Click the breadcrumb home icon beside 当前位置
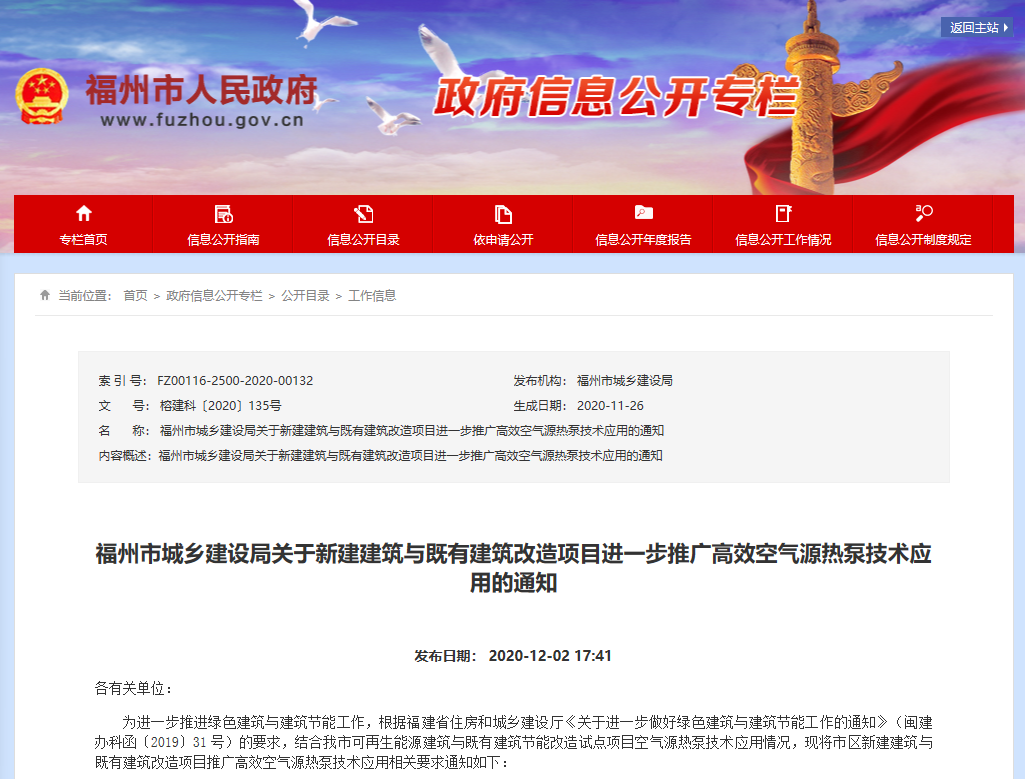This screenshot has width=1025, height=779. (x=44, y=295)
